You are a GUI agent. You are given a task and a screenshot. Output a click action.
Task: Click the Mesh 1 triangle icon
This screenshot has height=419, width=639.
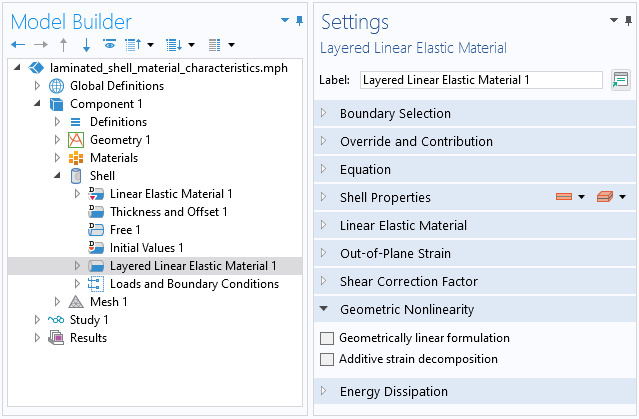point(76,302)
